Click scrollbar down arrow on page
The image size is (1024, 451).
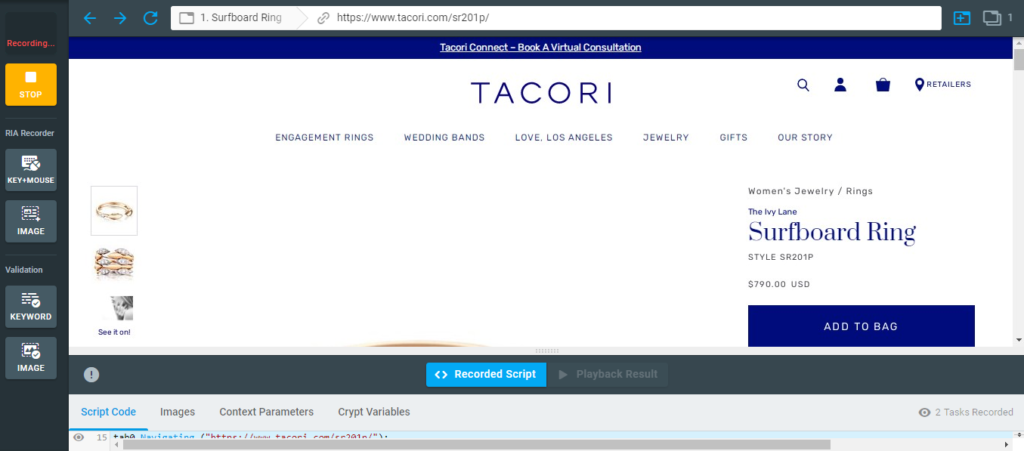pos(1019,340)
